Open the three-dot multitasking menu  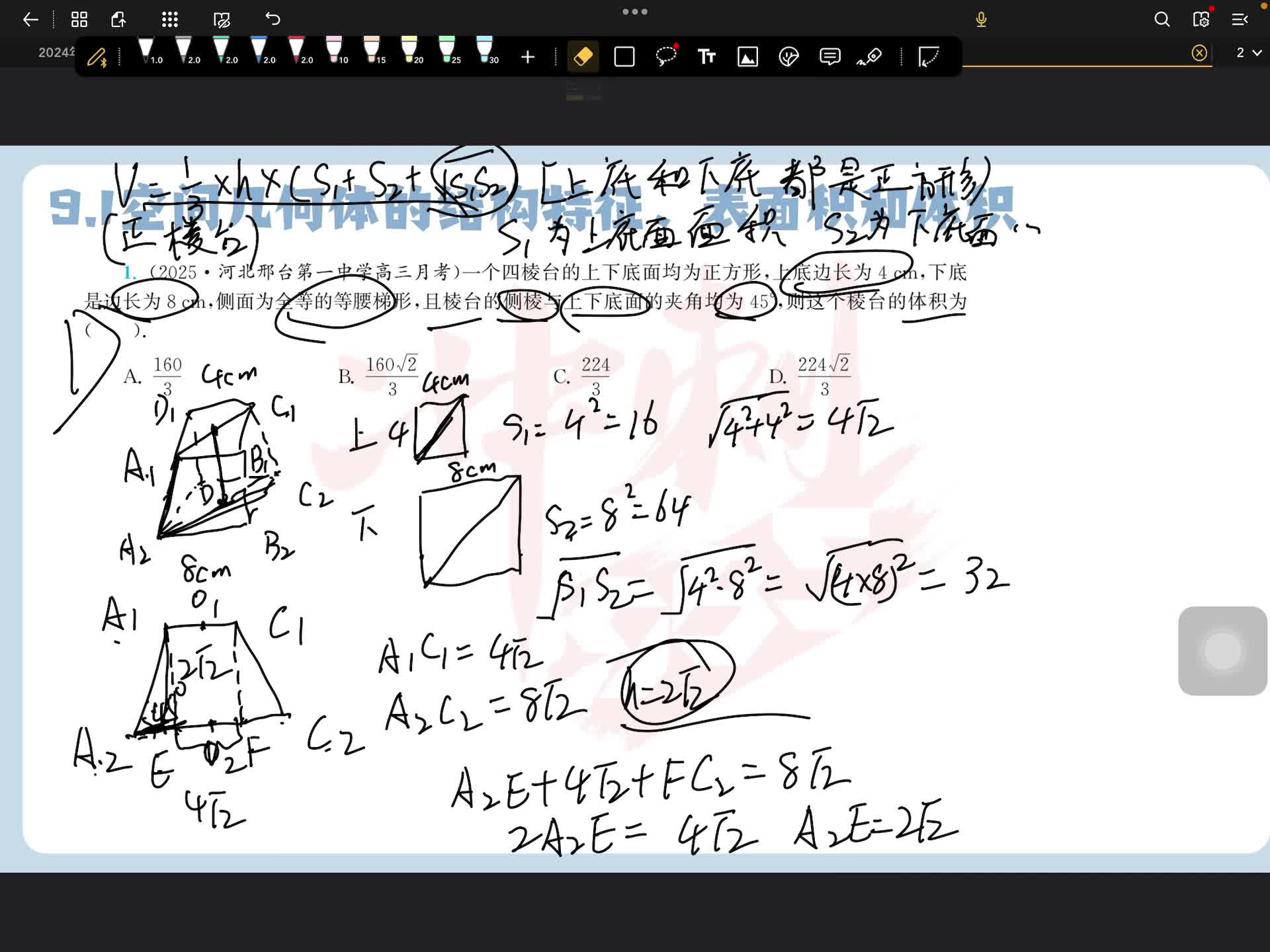[x=635, y=11]
